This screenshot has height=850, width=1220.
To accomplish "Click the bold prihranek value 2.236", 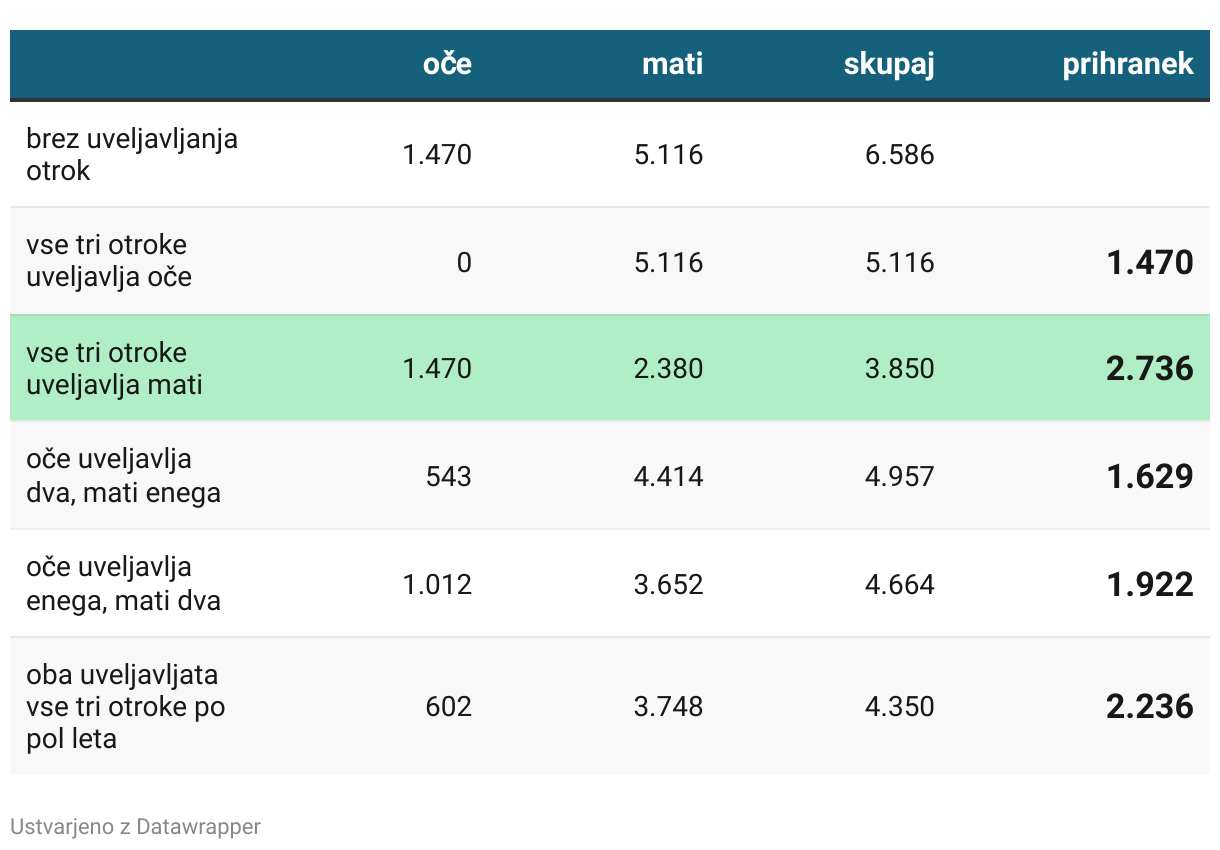I will (1149, 707).
